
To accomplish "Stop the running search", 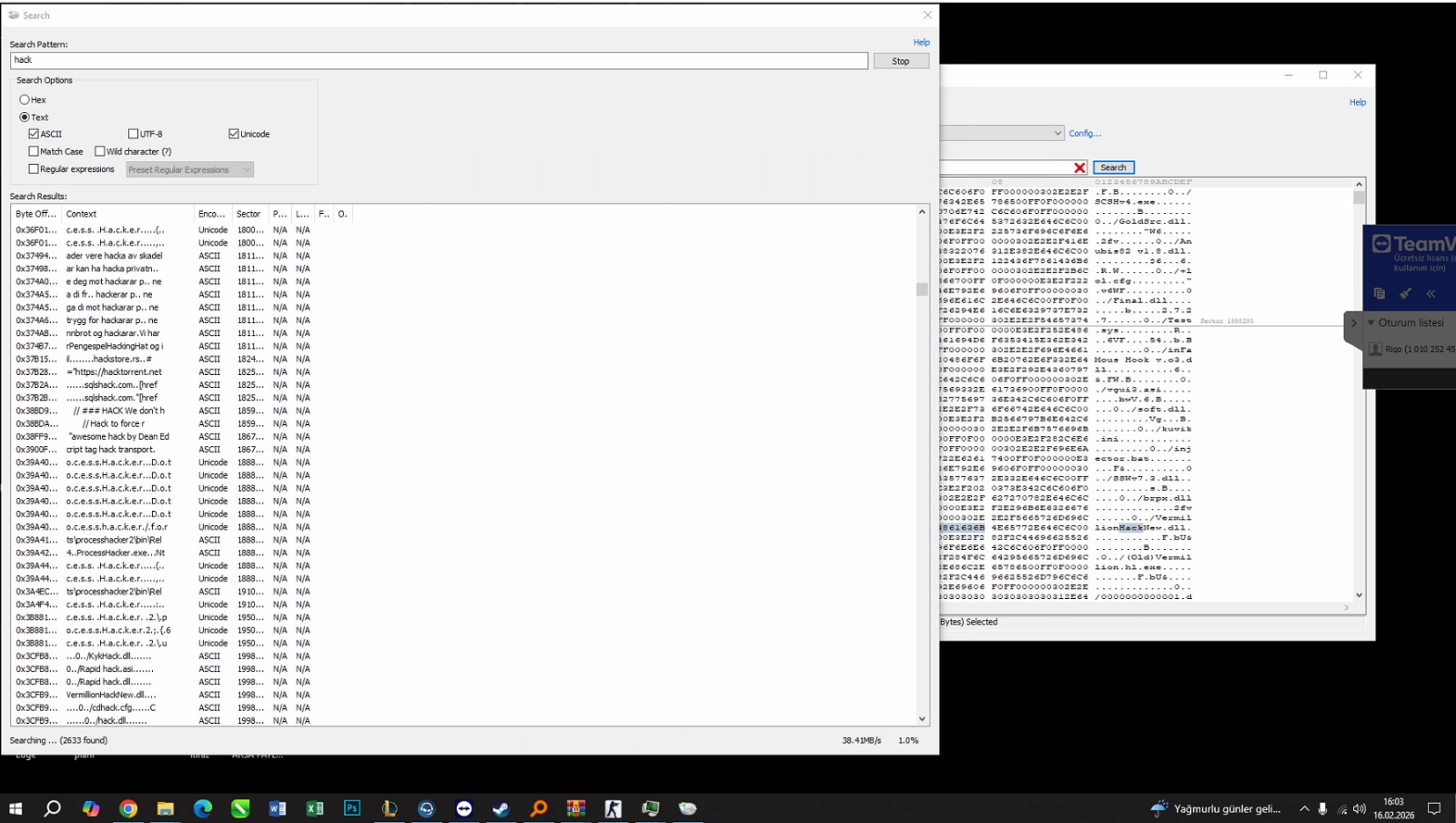I will (901, 61).
